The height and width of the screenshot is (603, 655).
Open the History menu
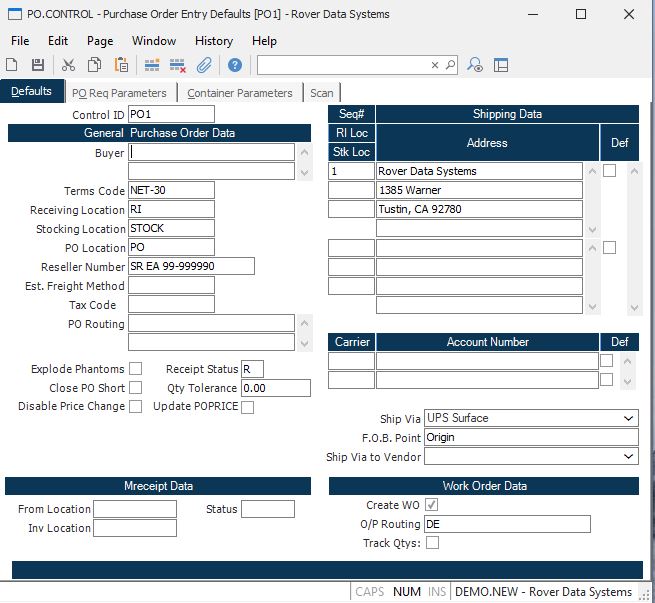pos(213,41)
